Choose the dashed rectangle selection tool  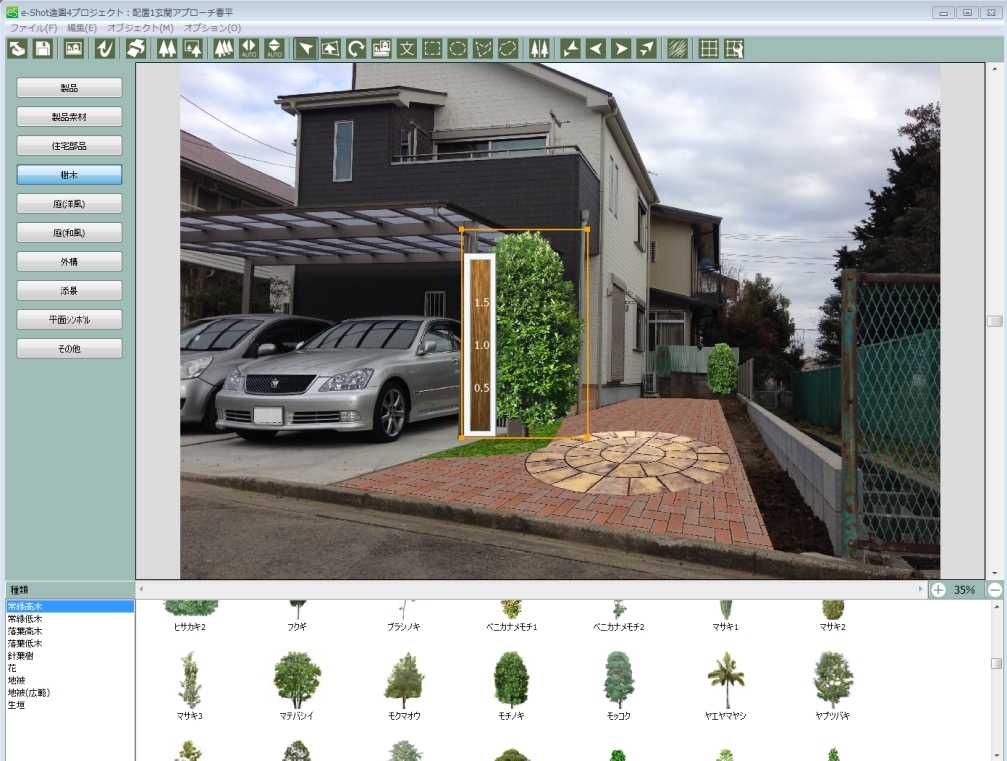coord(432,49)
